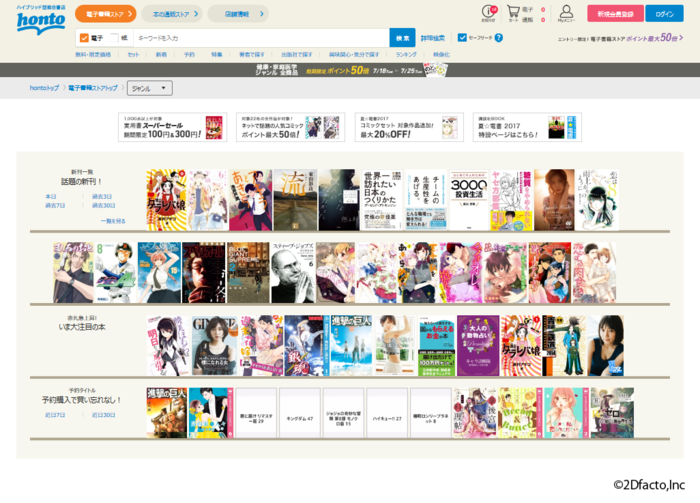Image resolution: width=700 pixels, height=503 pixels.
Task: Open the 著者で探す menu item
Action: coord(252,54)
